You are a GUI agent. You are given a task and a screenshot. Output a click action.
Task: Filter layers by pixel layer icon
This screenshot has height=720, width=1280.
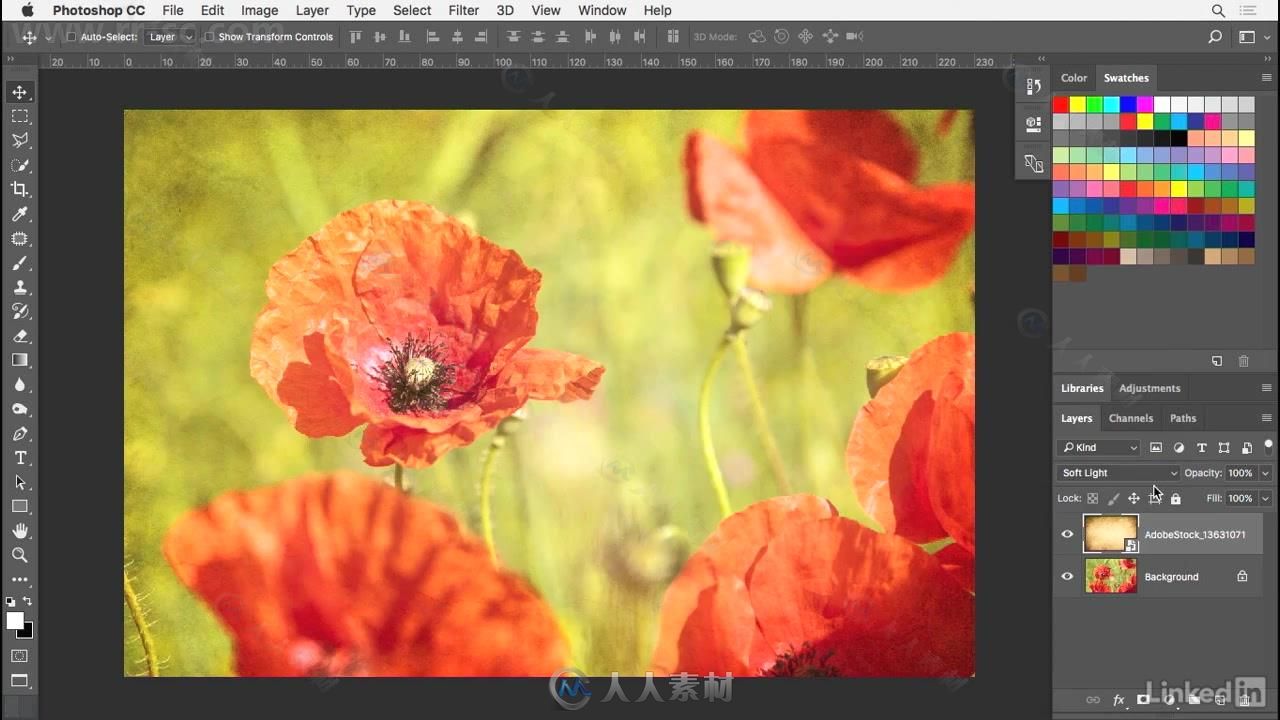[1156, 448]
